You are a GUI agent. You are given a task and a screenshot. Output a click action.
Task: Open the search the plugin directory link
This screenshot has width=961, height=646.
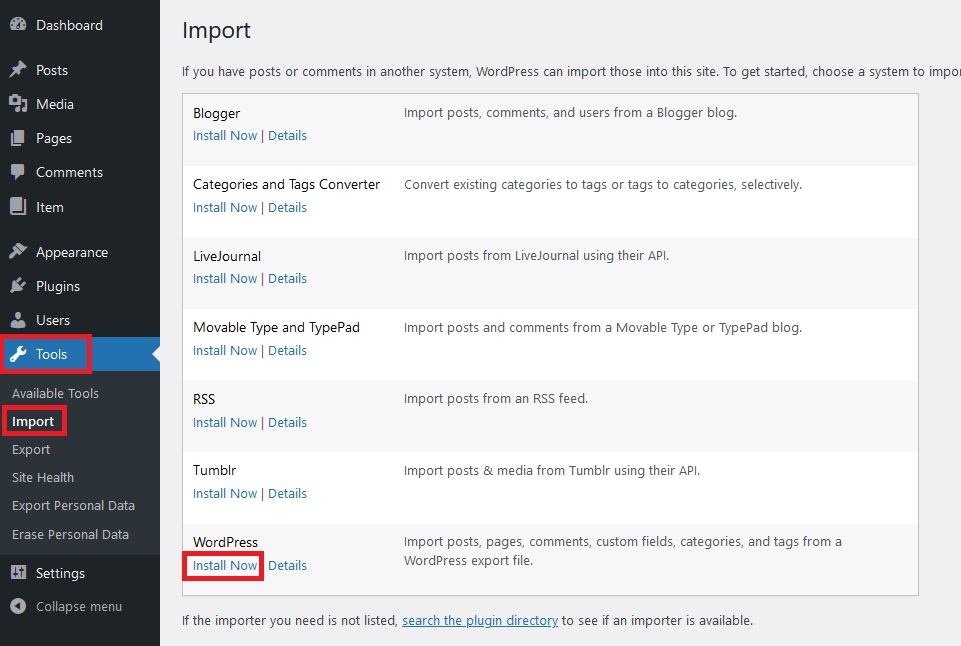click(480, 620)
